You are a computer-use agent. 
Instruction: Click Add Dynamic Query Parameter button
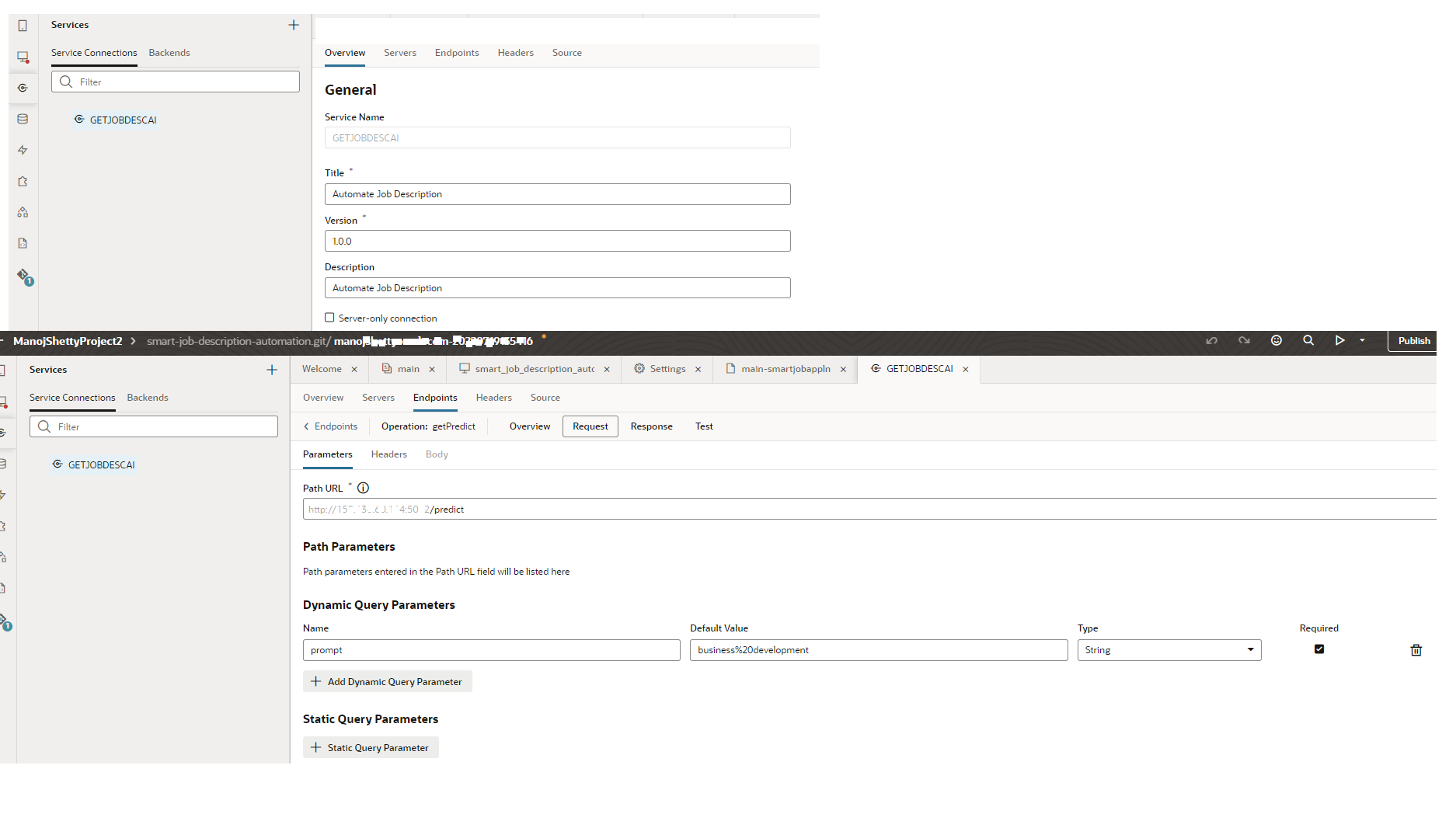pyautogui.click(x=387, y=682)
